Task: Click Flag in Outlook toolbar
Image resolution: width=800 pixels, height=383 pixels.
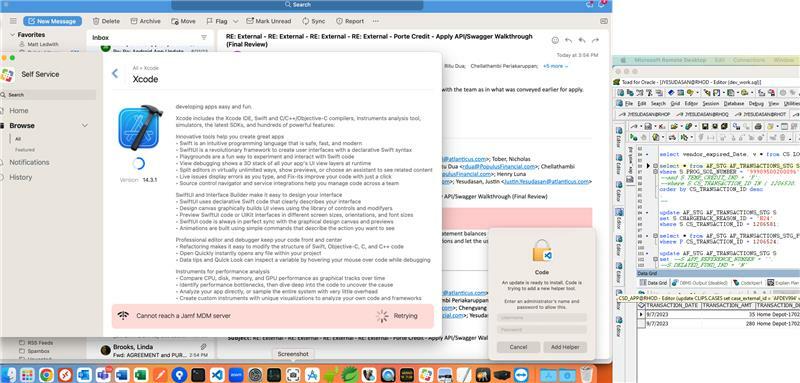Action: click(x=217, y=21)
